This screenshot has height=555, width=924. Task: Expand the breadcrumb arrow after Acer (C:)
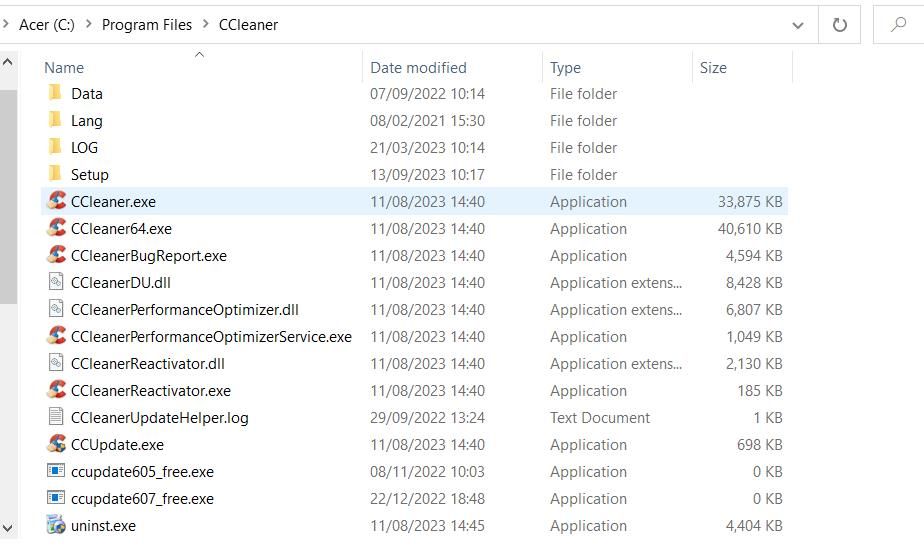pos(88,25)
